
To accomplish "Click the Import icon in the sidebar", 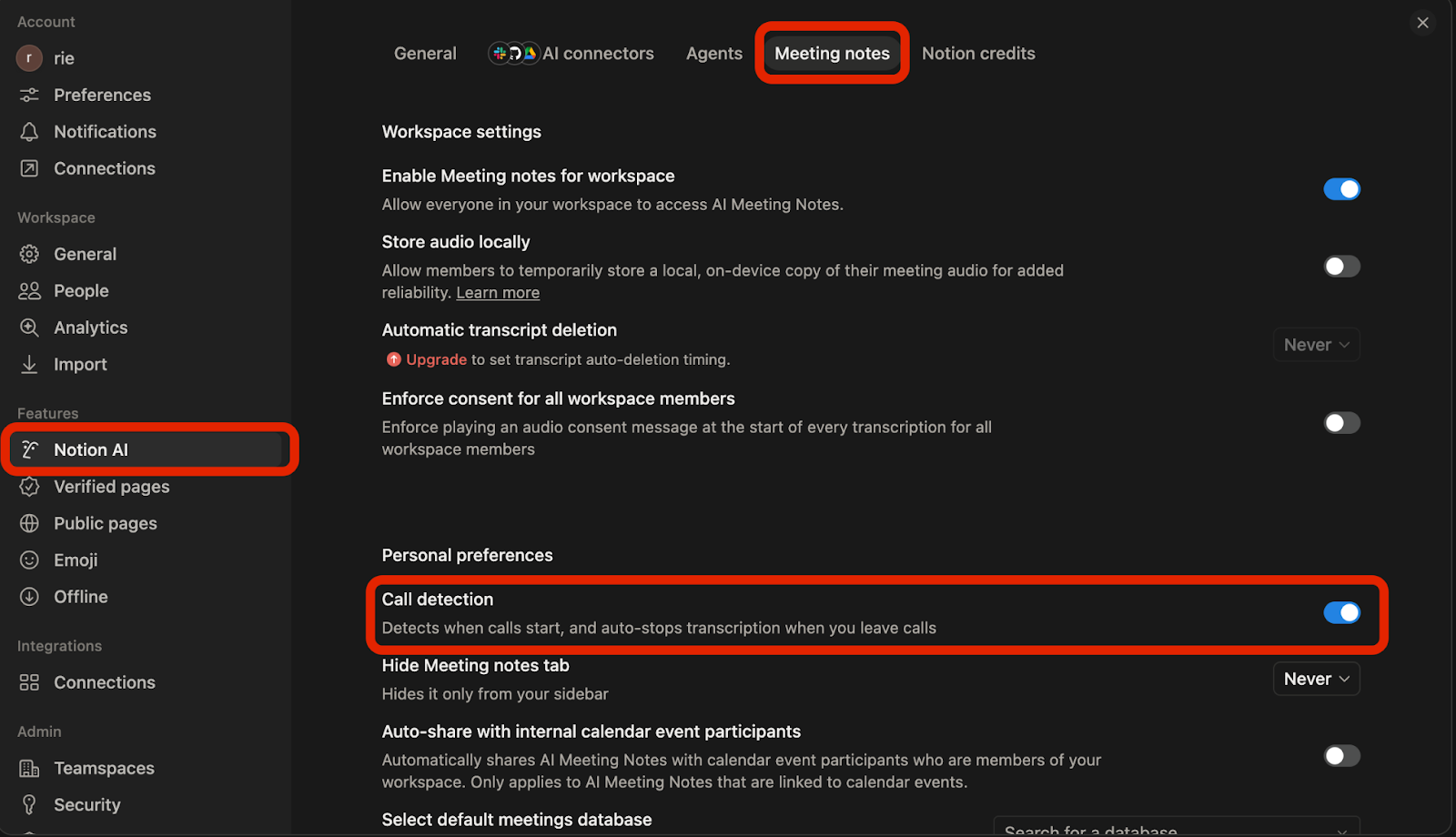I will pos(28,364).
